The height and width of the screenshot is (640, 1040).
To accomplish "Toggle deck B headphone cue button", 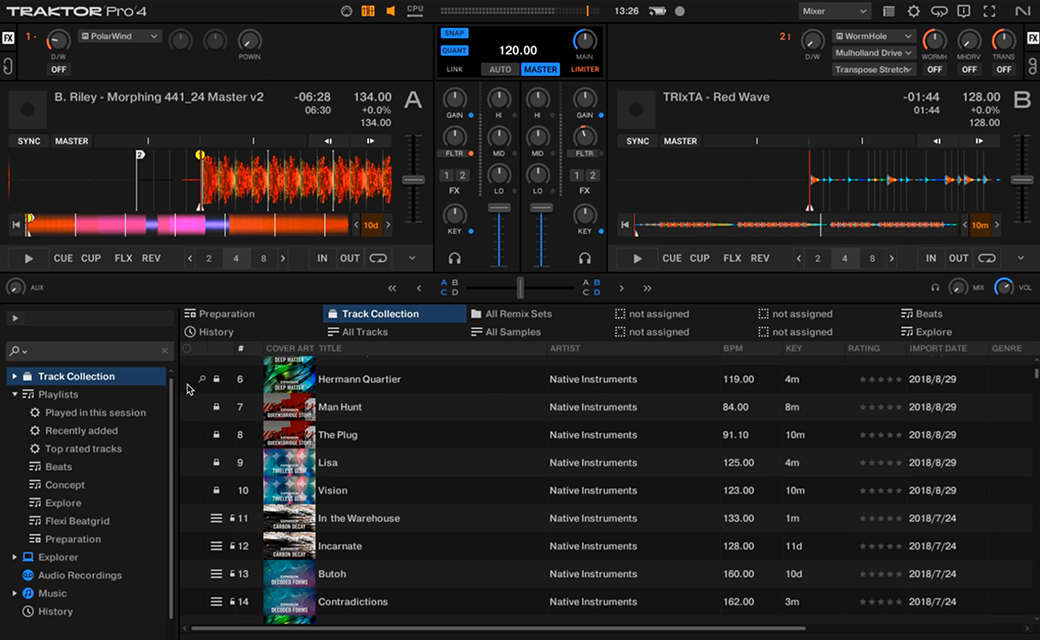I will point(584,258).
